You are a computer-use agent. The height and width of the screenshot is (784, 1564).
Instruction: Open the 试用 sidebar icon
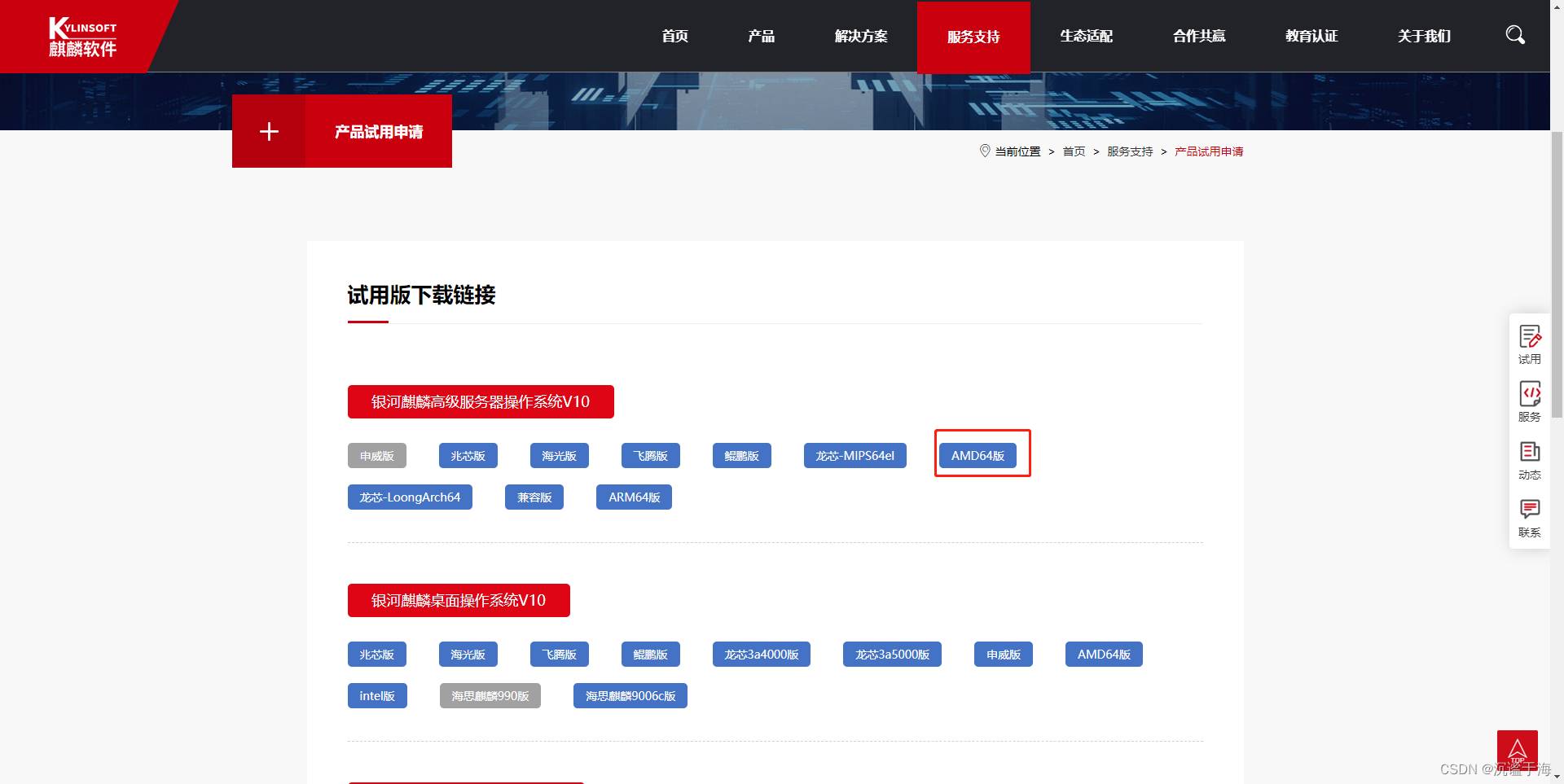click(x=1529, y=344)
